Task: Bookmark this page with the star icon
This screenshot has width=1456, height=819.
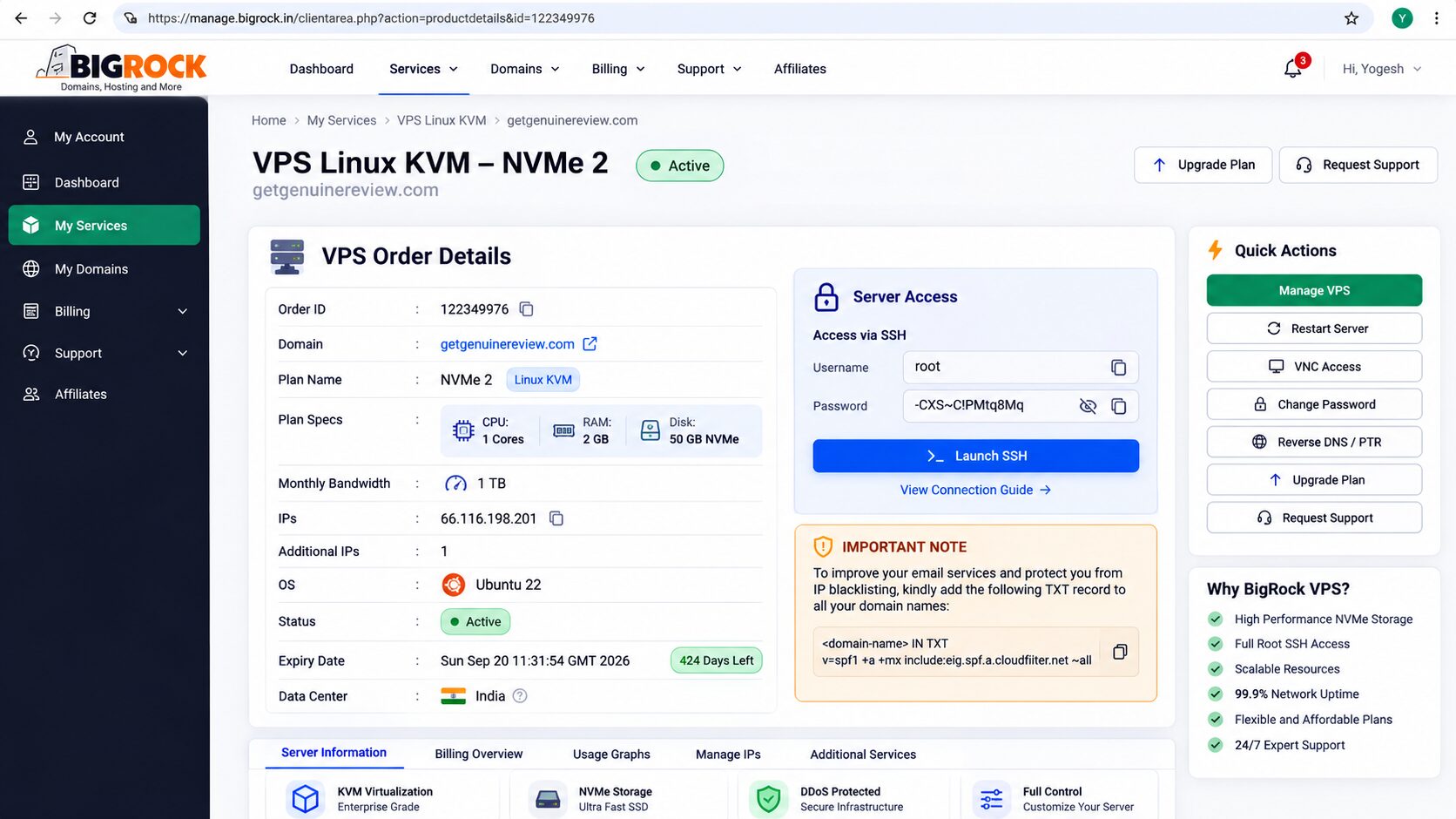Action: pyautogui.click(x=1352, y=18)
